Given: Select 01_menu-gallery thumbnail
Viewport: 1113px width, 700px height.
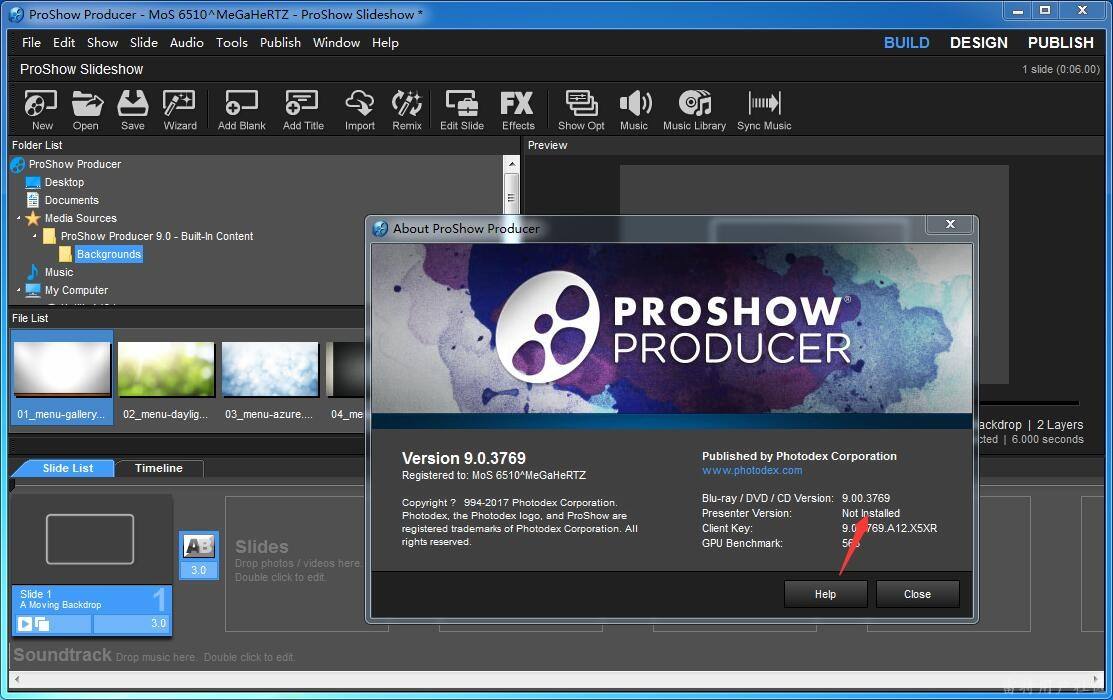Looking at the screenshot, I should tap(62, 378).
